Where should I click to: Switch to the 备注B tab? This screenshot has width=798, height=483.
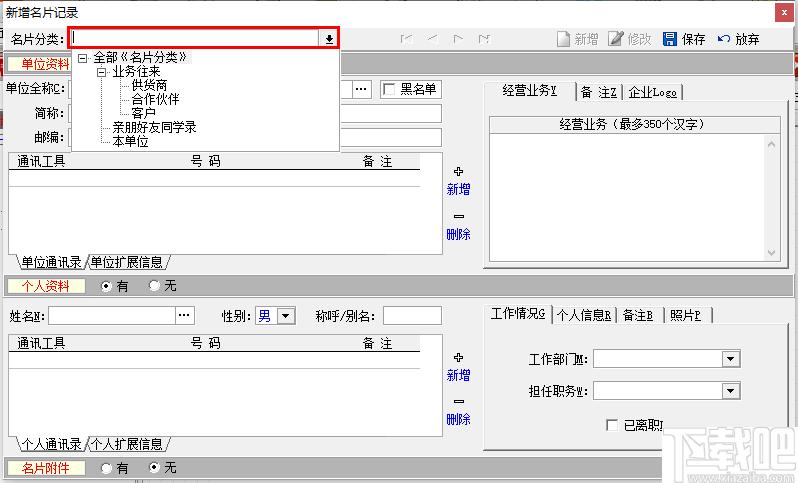point(638,316)
